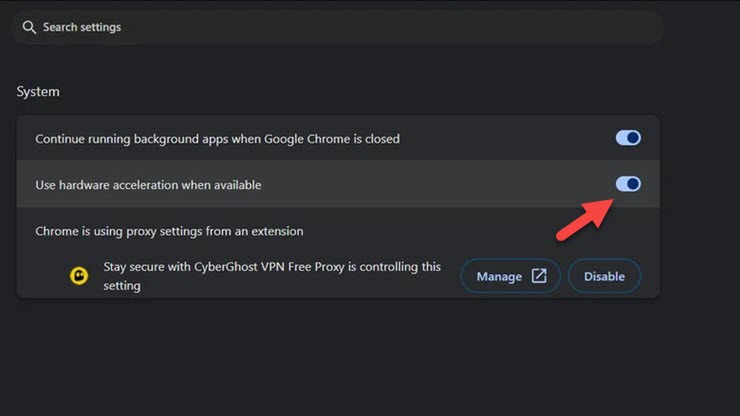Toggle off background apps when Chrome closed

pos(628,138)
